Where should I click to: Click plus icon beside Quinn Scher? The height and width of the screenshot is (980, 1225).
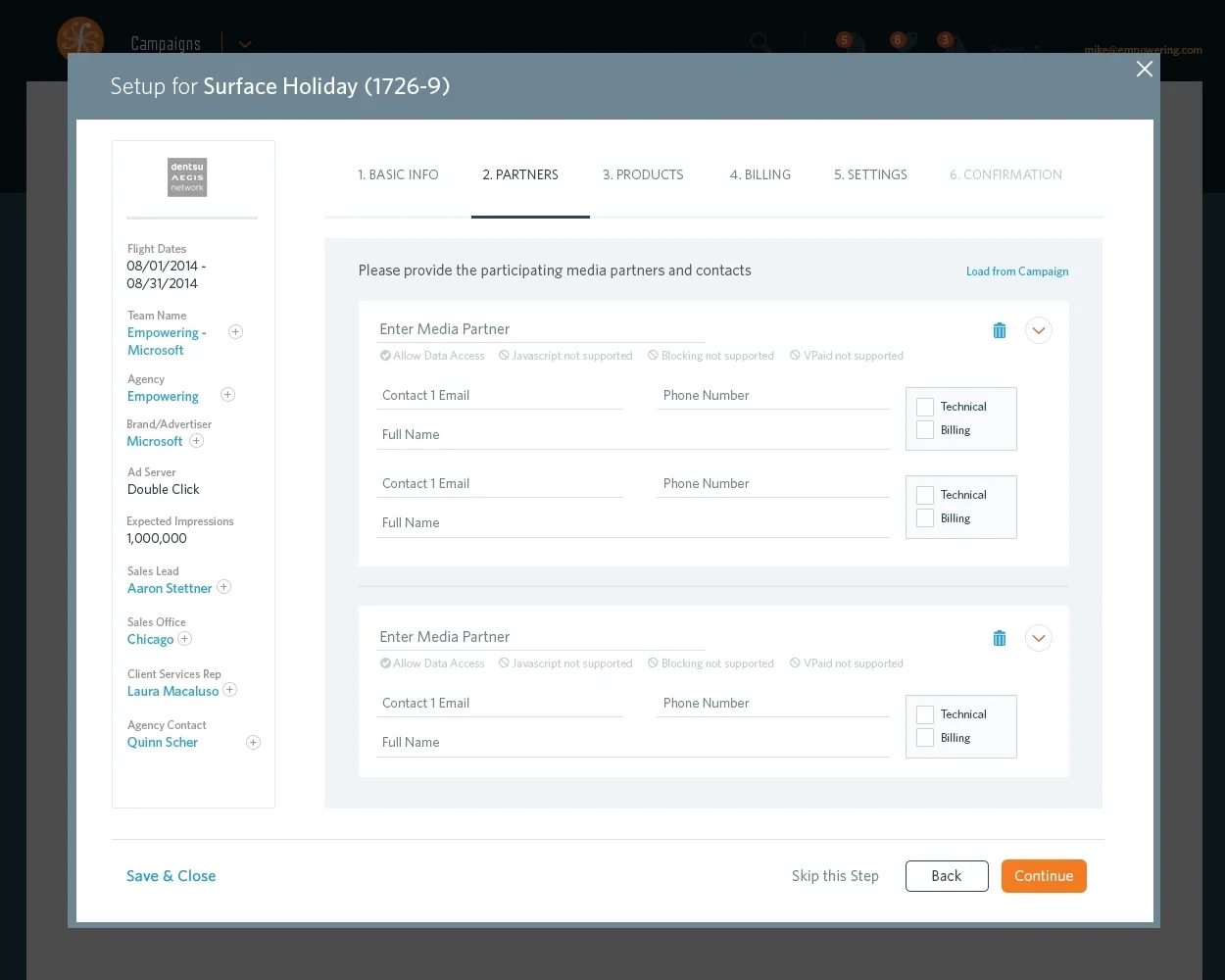[x=253, y=743]
